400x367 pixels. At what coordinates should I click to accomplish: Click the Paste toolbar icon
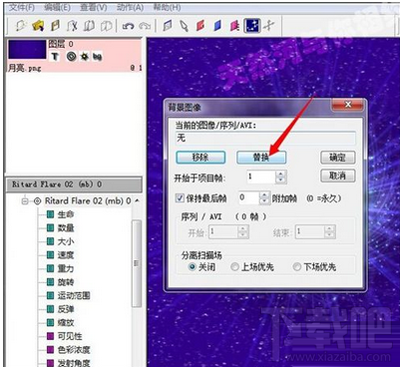coord(106,26)
